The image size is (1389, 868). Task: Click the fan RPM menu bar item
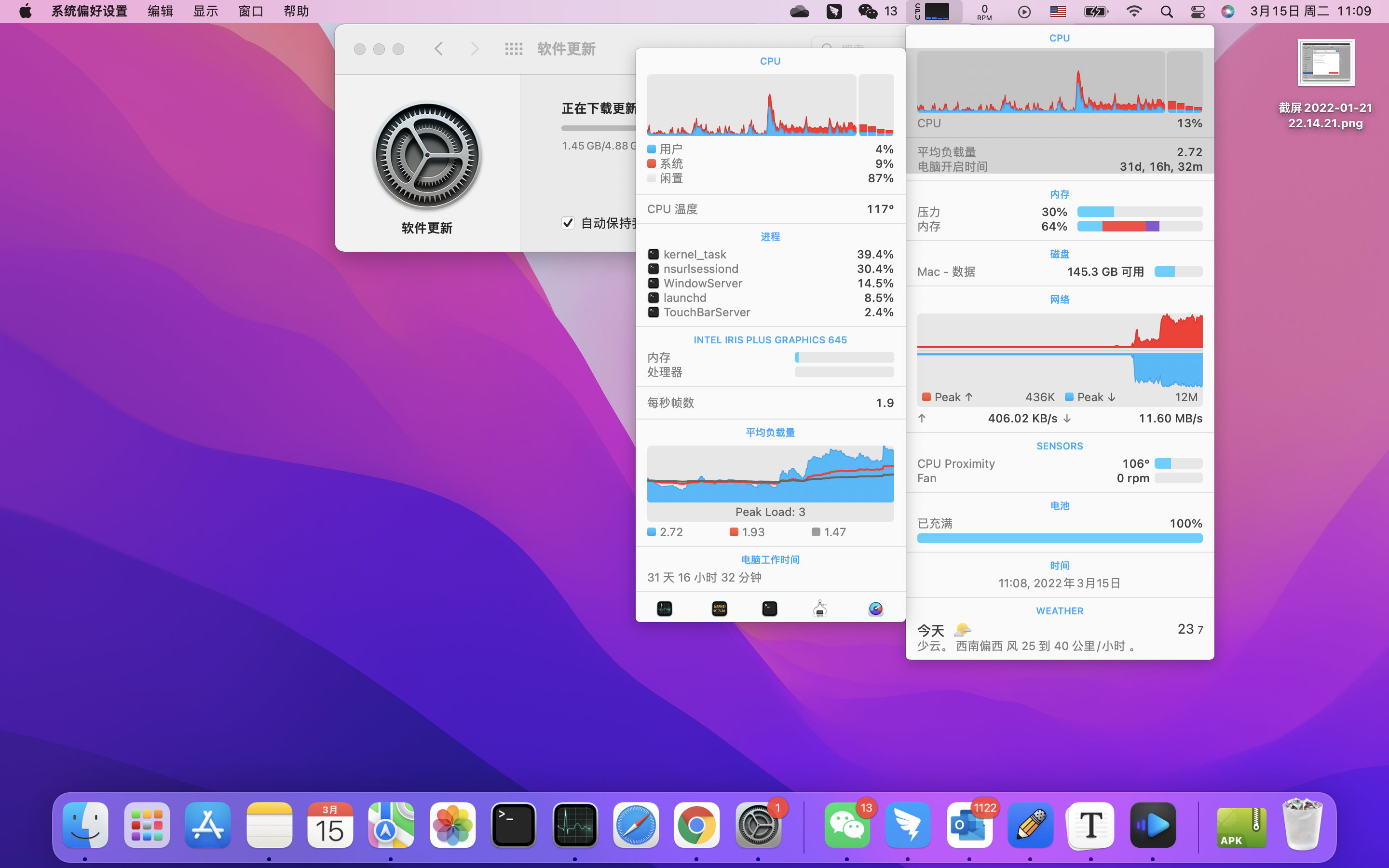tap(984, 12)
